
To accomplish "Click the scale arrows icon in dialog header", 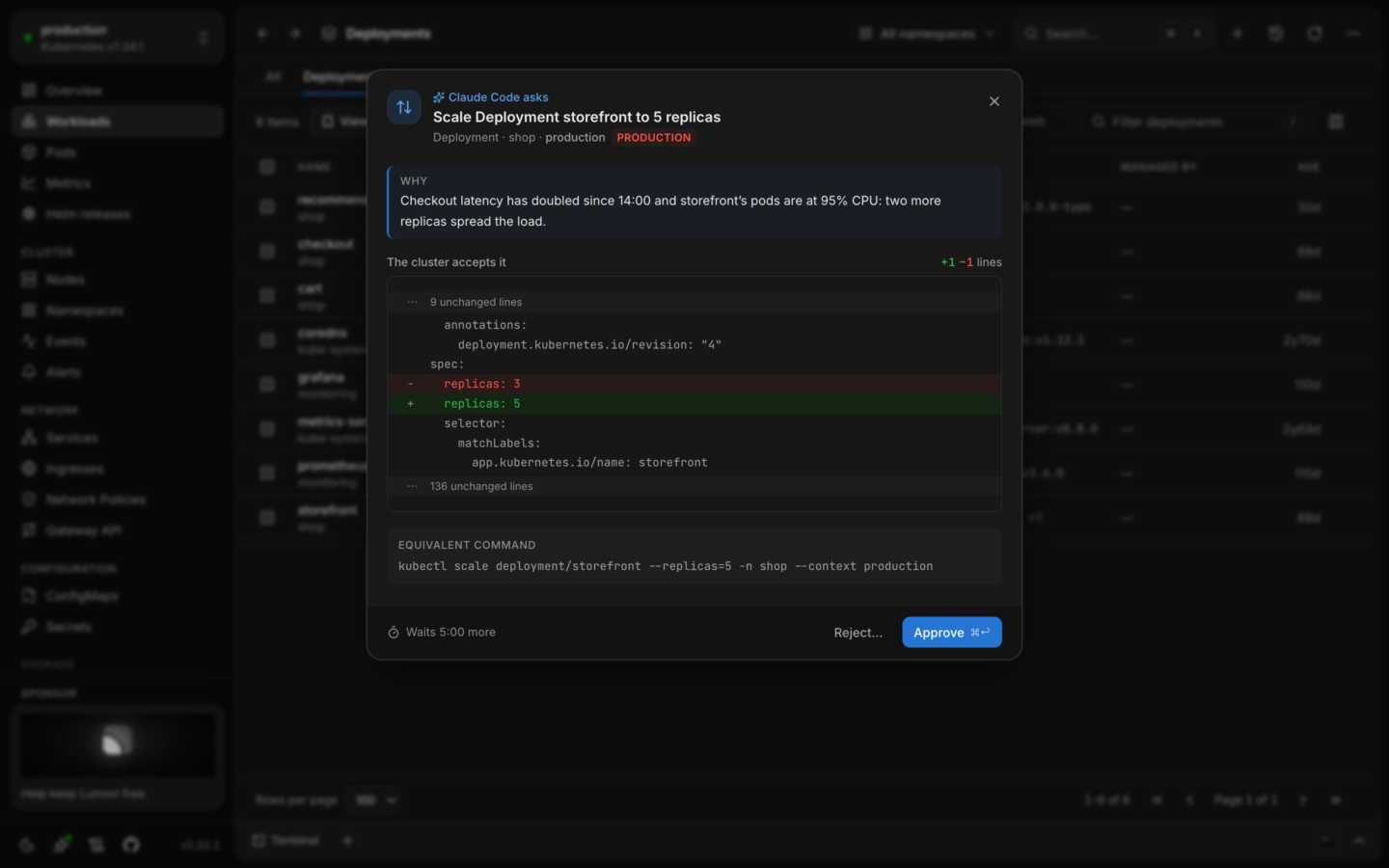I will 404,107.
